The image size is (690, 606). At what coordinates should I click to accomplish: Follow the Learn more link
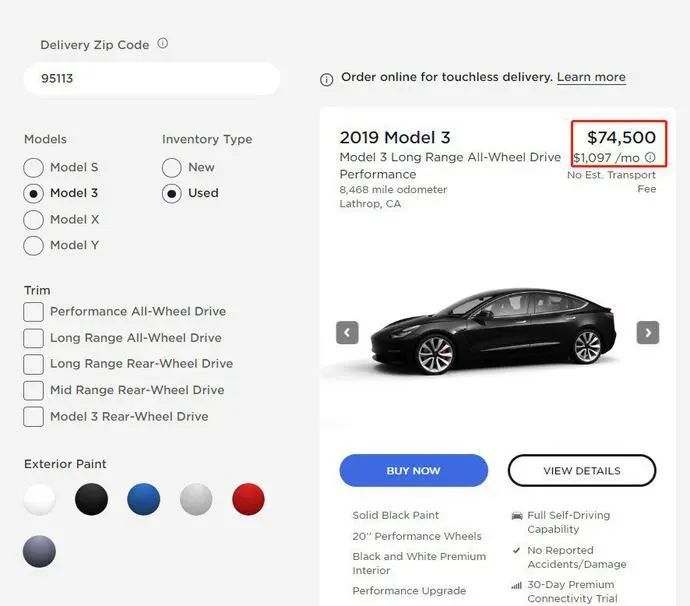[591, 77]
